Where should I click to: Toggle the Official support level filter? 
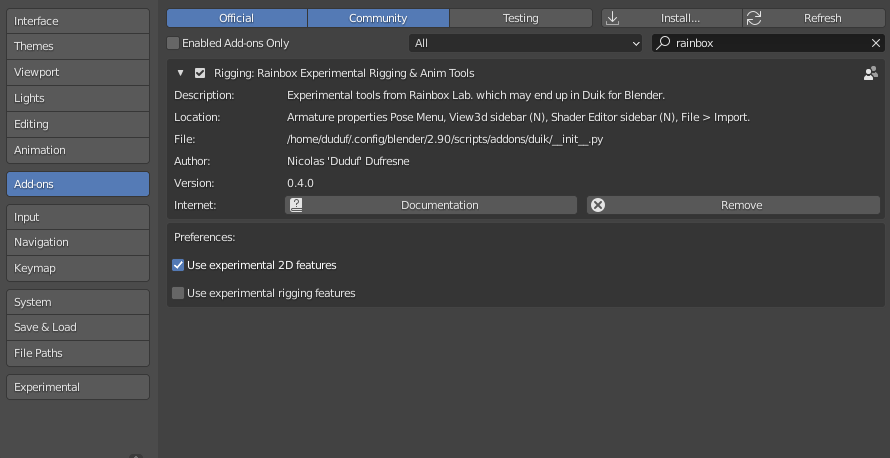pos(237,18)
